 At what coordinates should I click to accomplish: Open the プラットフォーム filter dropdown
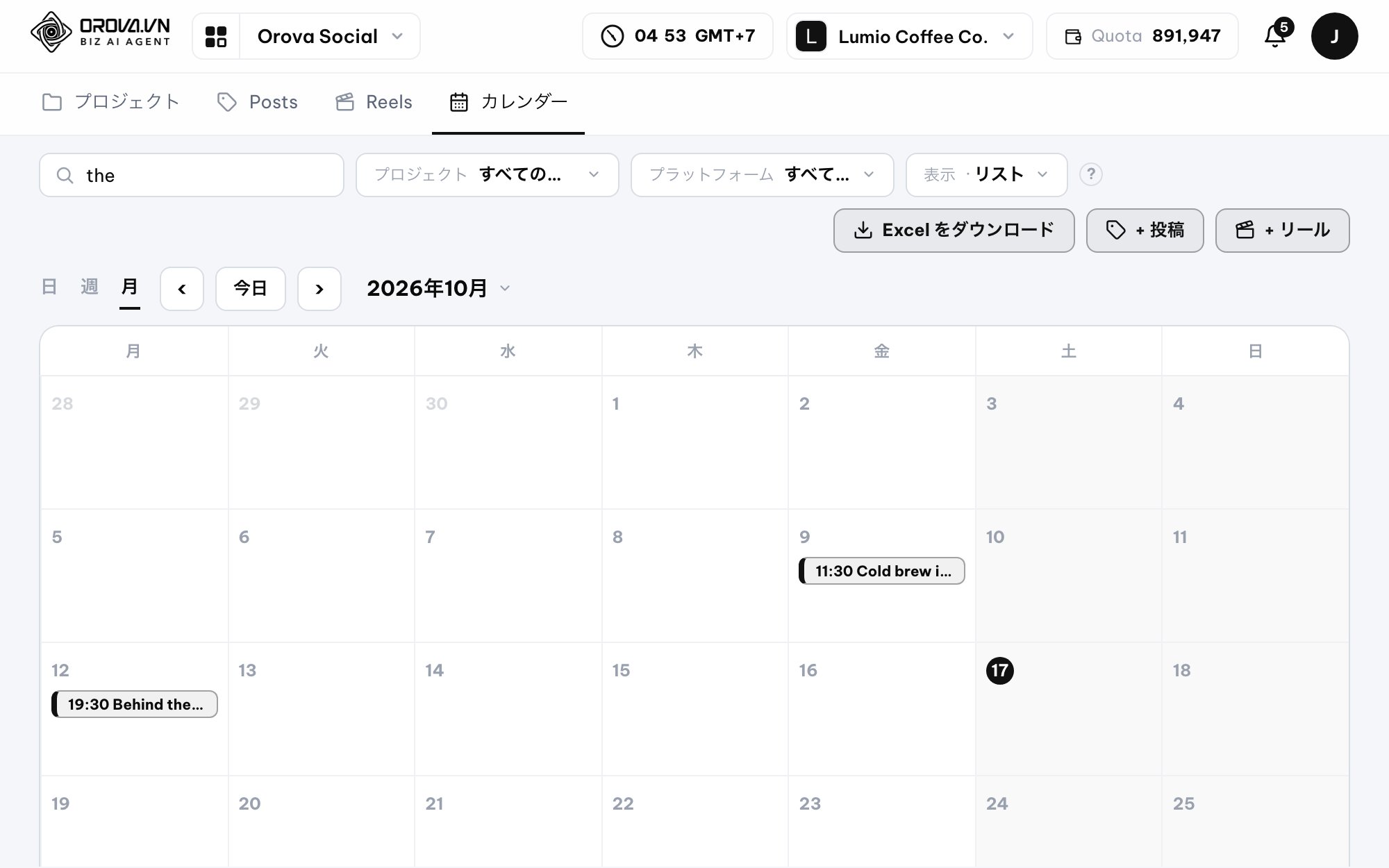click(x=763, y=175)
